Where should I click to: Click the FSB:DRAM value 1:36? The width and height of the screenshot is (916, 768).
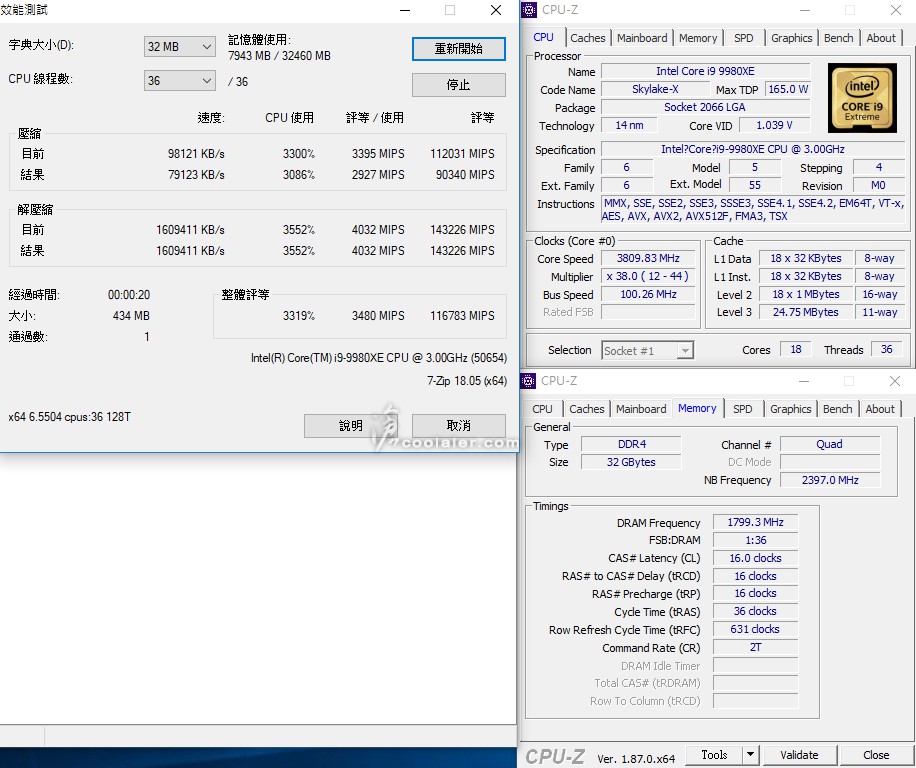[x=755, y=540]
